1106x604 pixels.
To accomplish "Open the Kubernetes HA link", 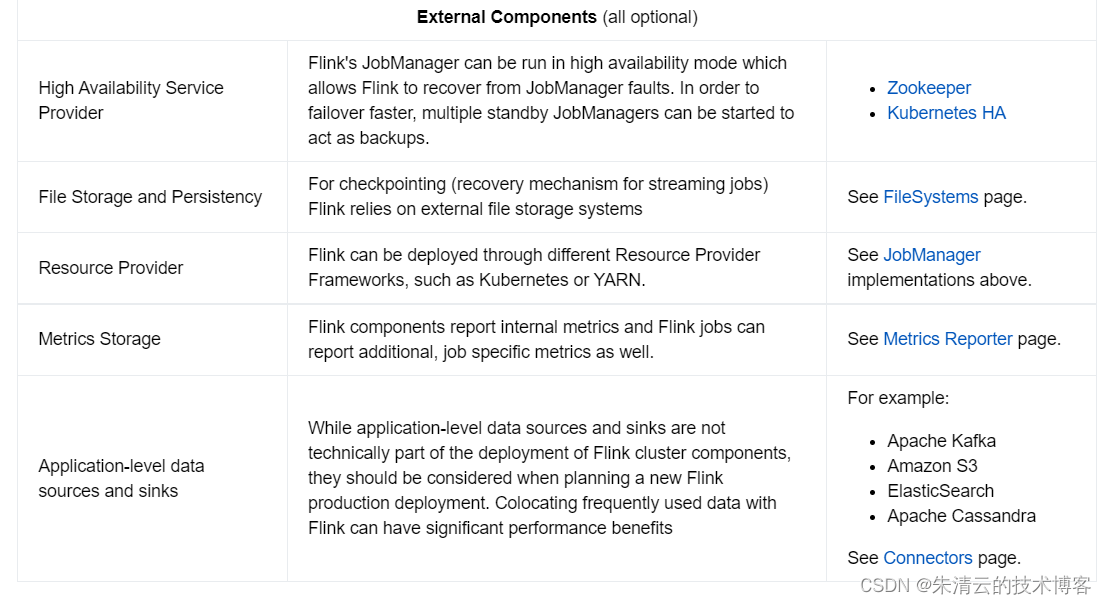I will pyautogui.click(x=946, y=113).
